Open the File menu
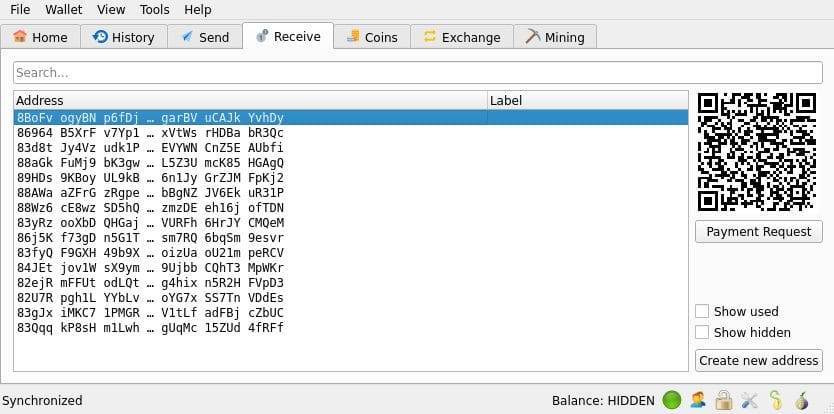Image resolution: width=834 pixels, height=414 pixels. pyautogui.click(x=20, y=10)
